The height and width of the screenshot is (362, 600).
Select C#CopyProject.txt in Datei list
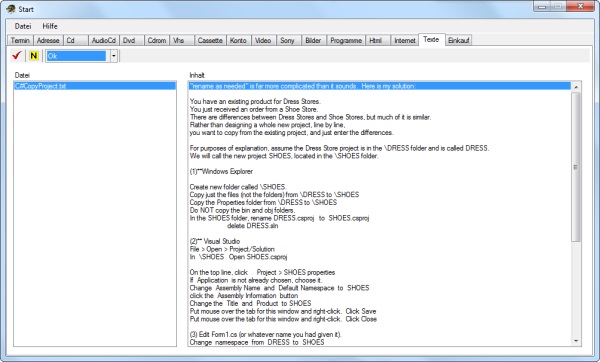tap(95, 86)
